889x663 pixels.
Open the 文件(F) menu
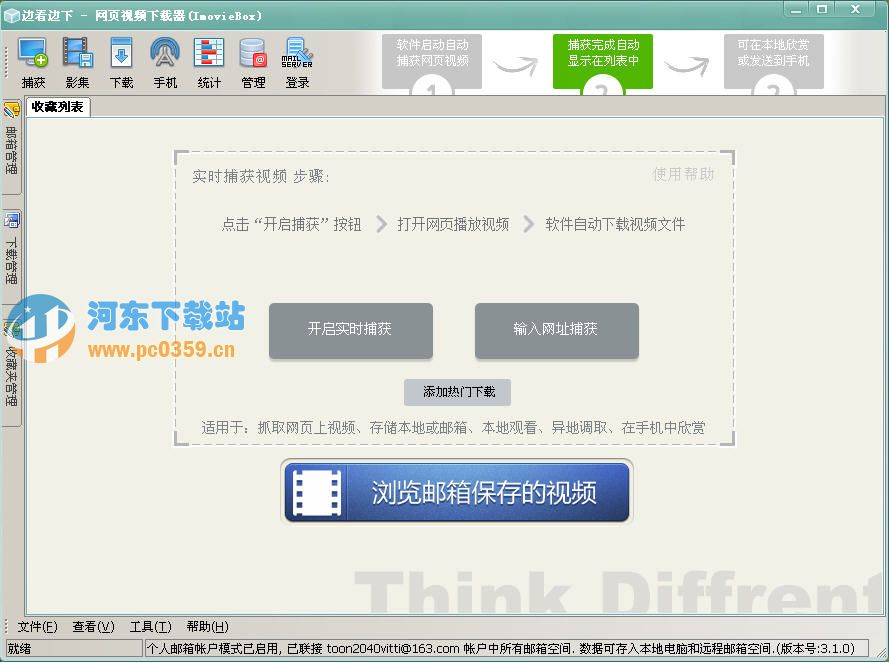36,626
